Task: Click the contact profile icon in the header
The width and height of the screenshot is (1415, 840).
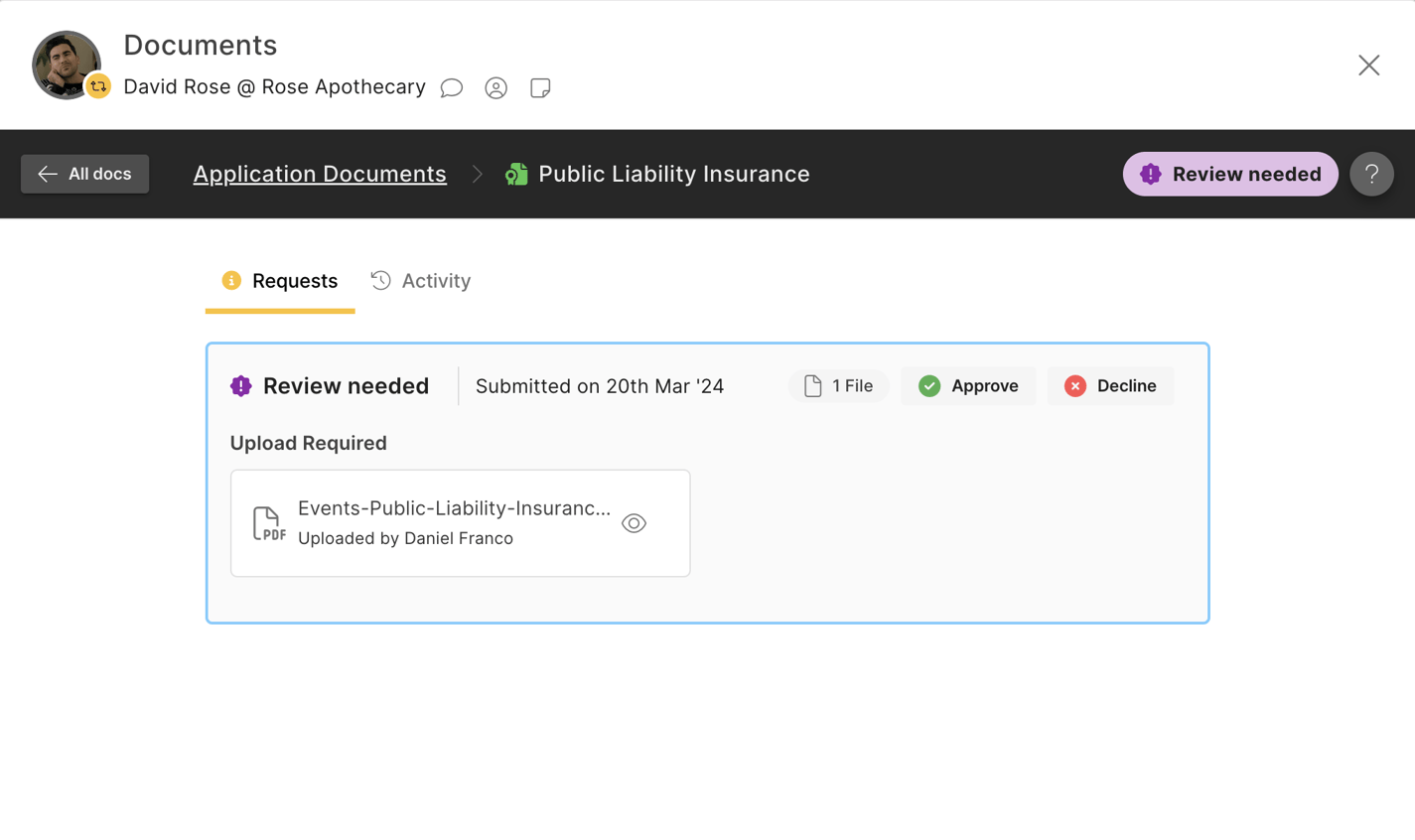Action: pyautogui.click(x=496, y=88)
